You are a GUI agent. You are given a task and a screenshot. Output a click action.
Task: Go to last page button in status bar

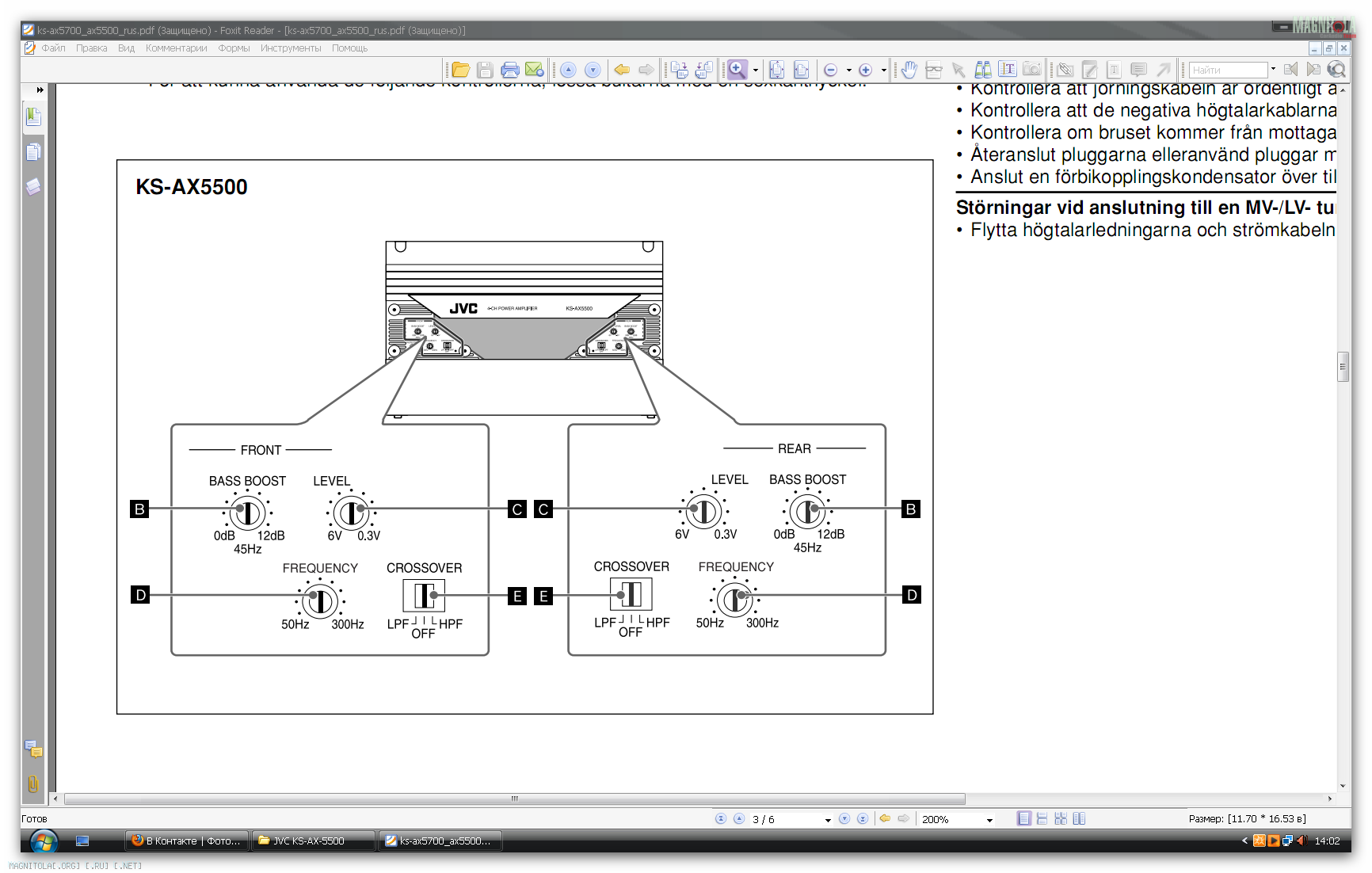863,818
